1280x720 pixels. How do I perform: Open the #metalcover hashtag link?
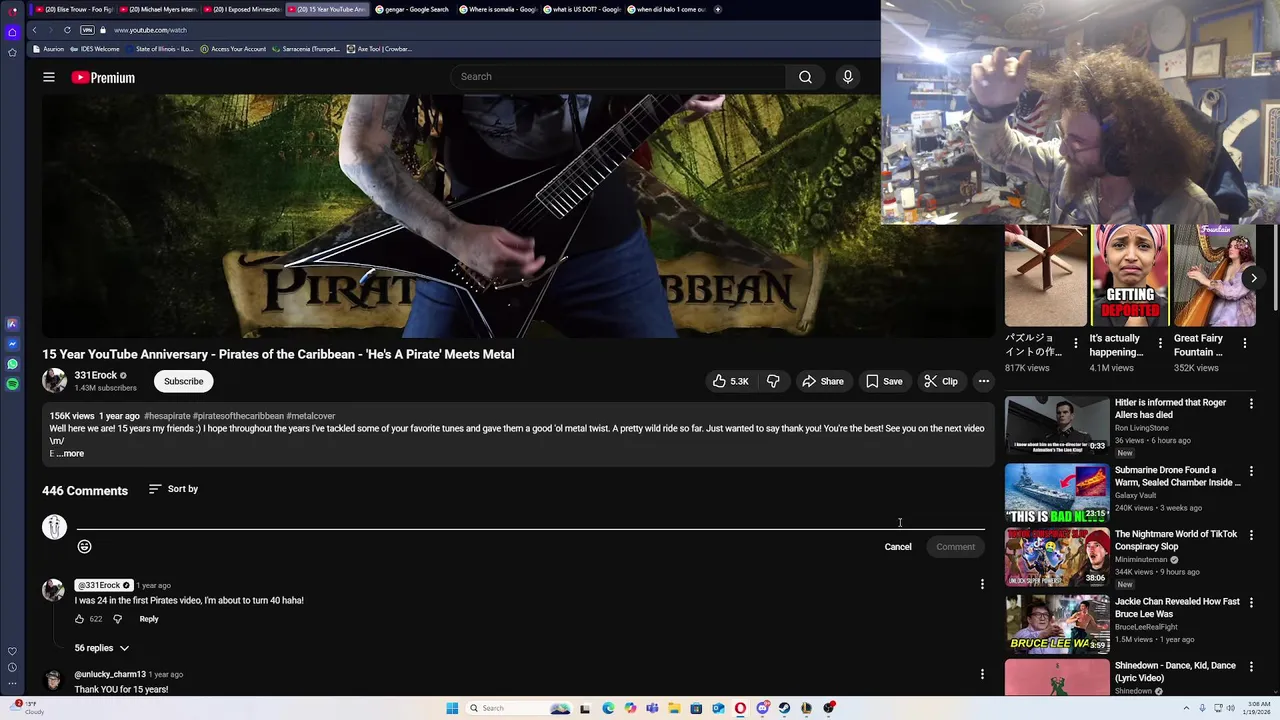311,416
